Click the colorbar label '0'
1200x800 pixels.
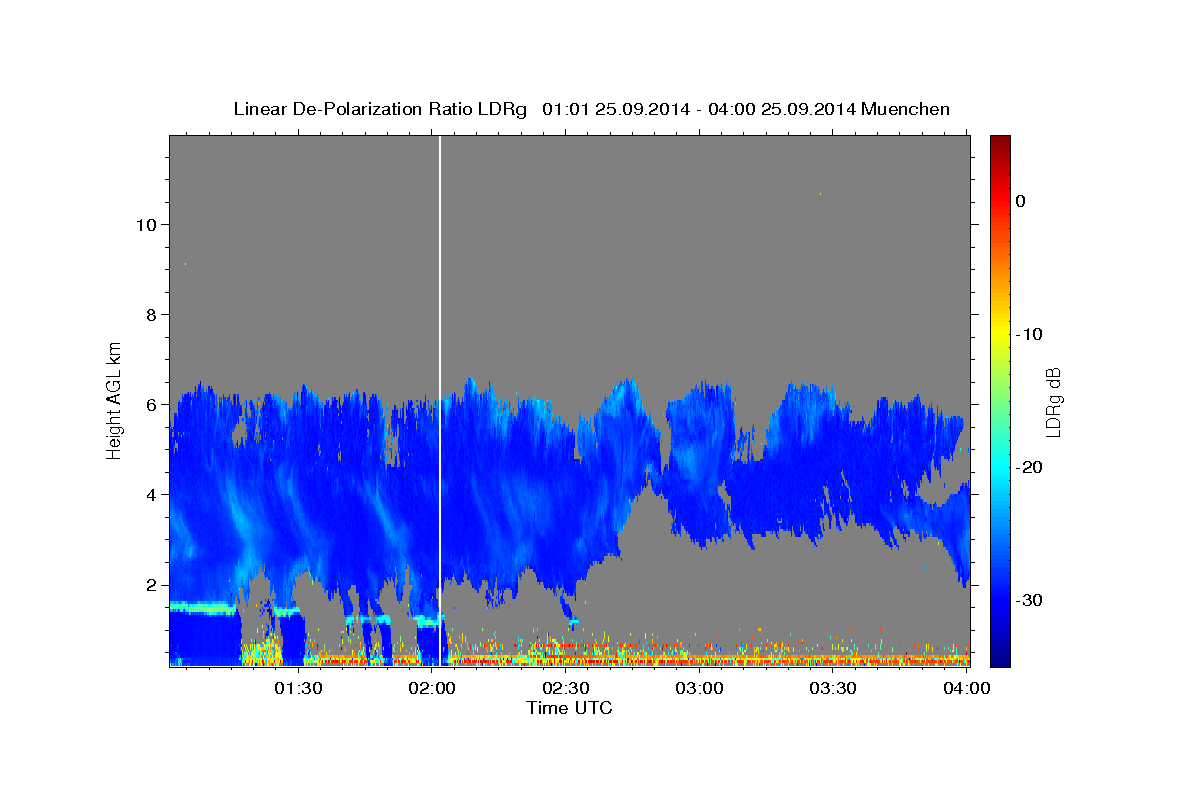[1020, 201]
